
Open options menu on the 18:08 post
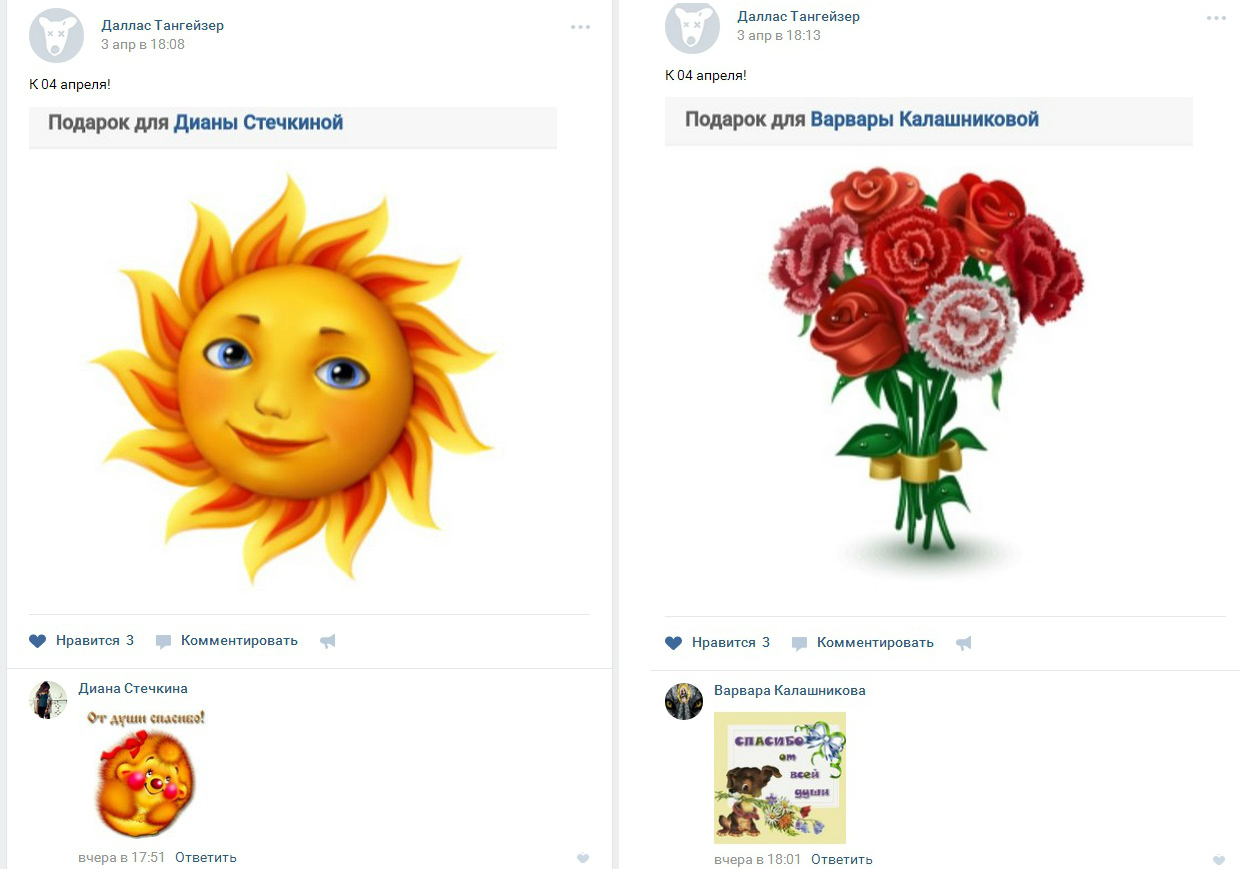click(581, 27)
